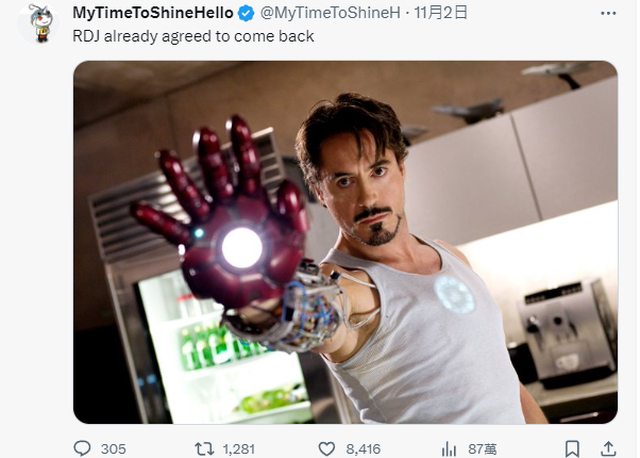Click the reply speech bubble icon
Image resolution: width=640 pixels, height=458 pixels.
[83, 449]
